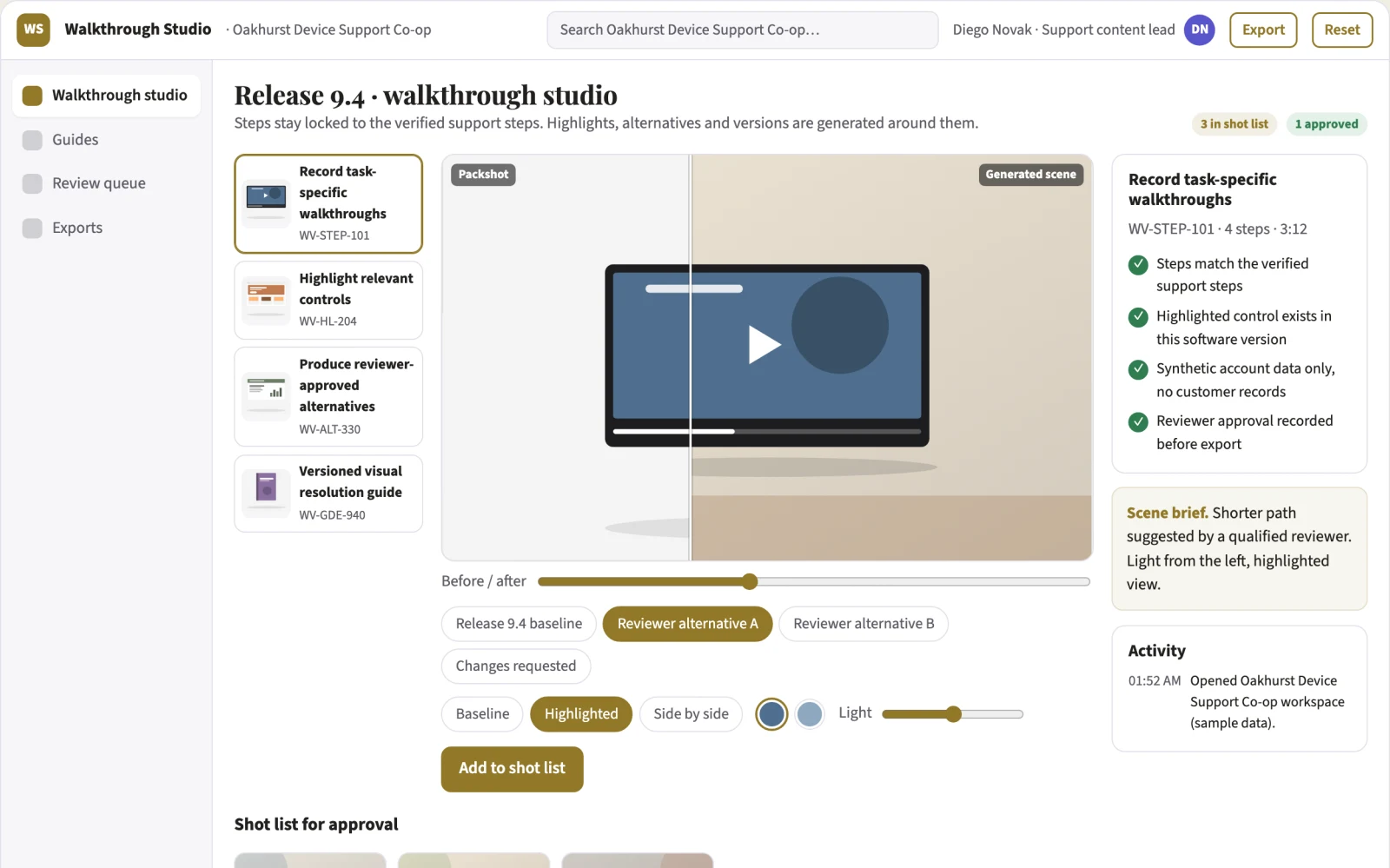Click the Review queue sidebar icon
Image resolution: width=1390 pixels, height=868 pixels.
[32, 183]
